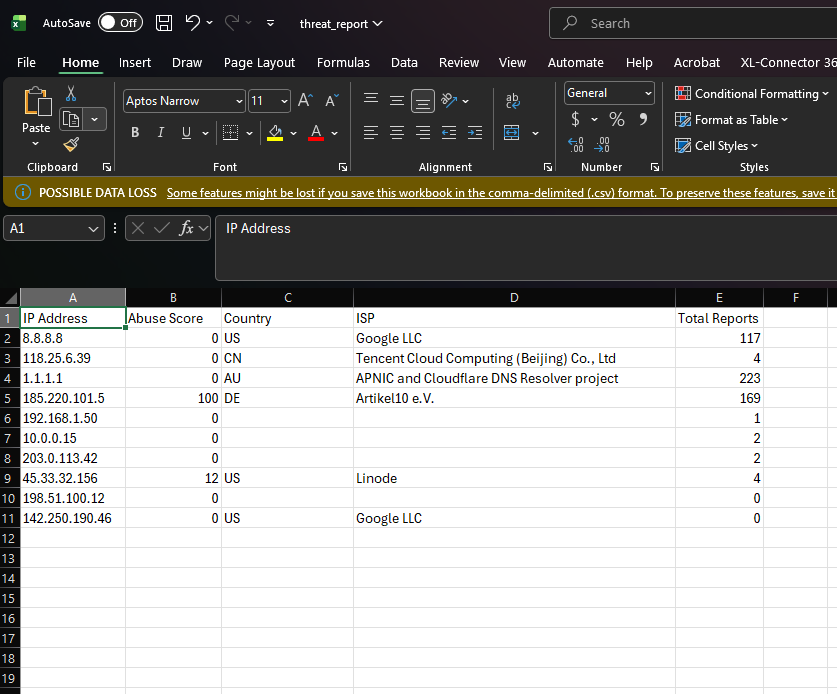This screenshot has height=694, width=837.
Task: Click the Redo arrow icon
Action: (232, 23)
